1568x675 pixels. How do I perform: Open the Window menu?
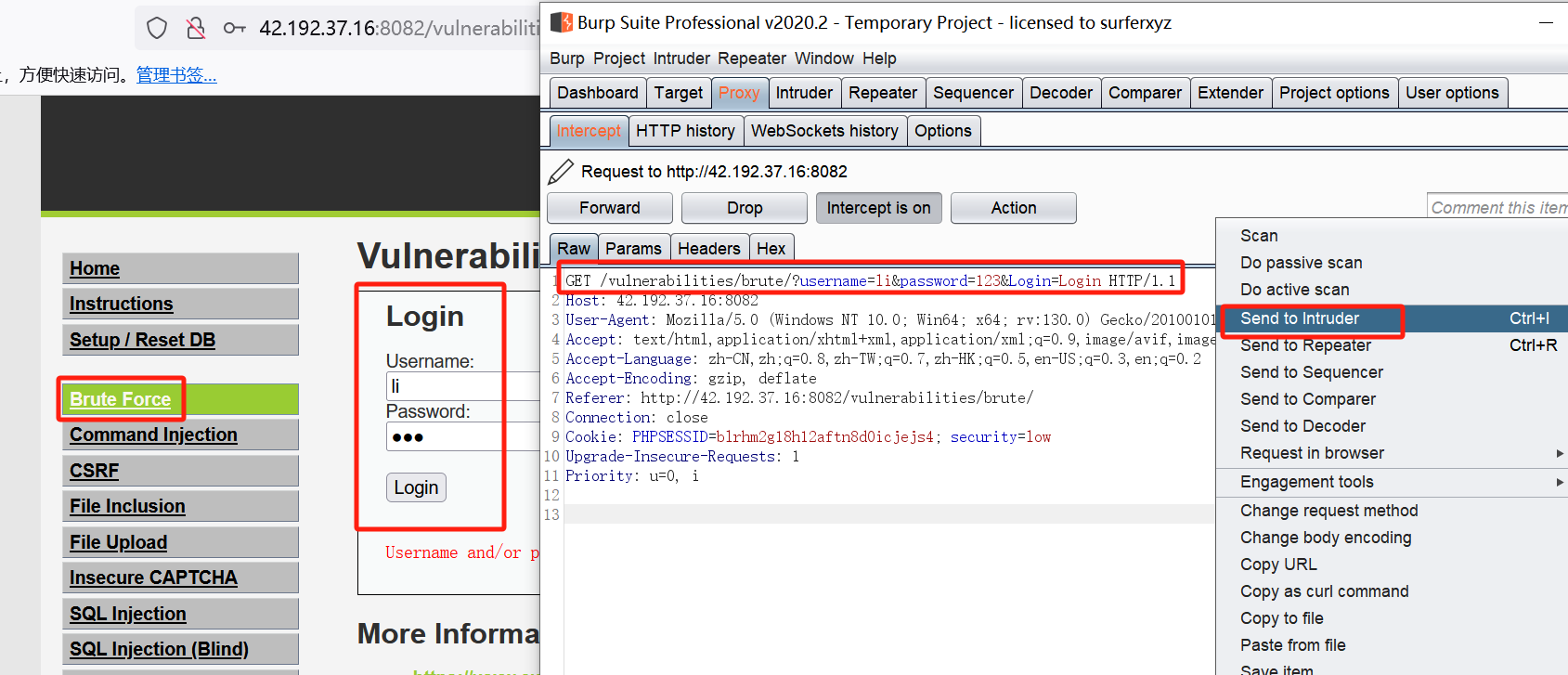tap(824, 58)
